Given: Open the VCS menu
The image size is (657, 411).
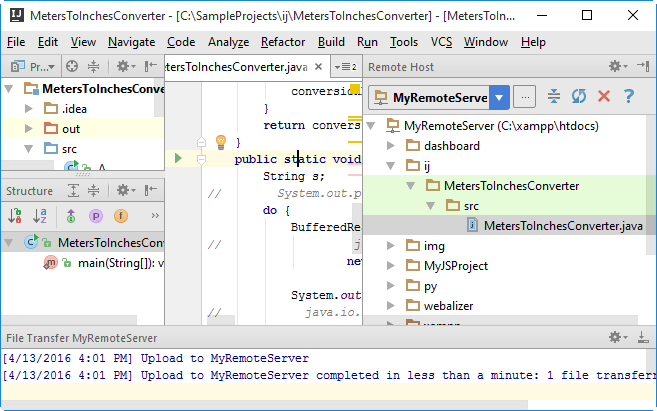Looking at the screenshot, I should pos(441,42).
